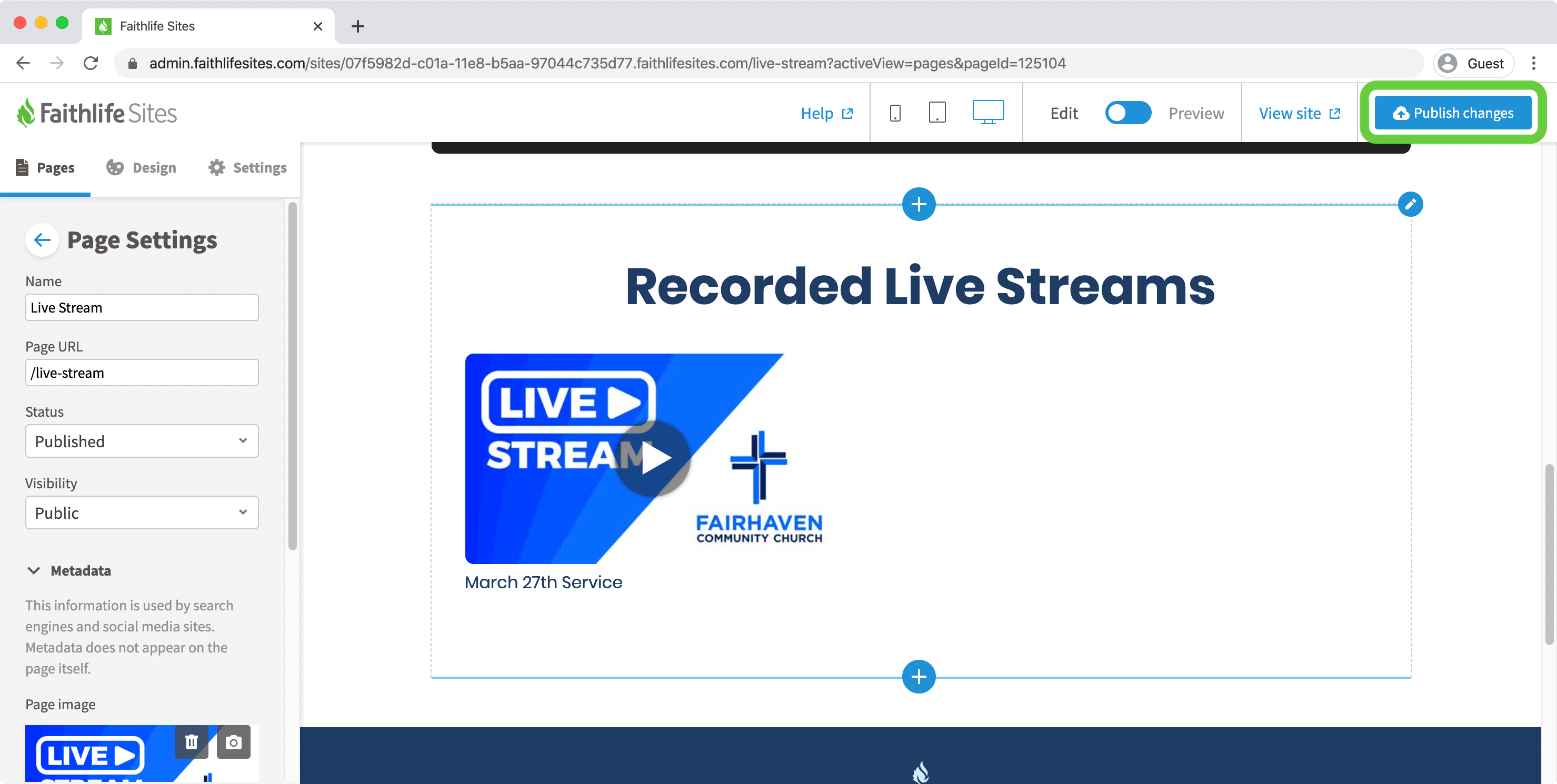Screen dimensions: 1557x784
Task: Open a new browser tab
Action: point(358,26)
